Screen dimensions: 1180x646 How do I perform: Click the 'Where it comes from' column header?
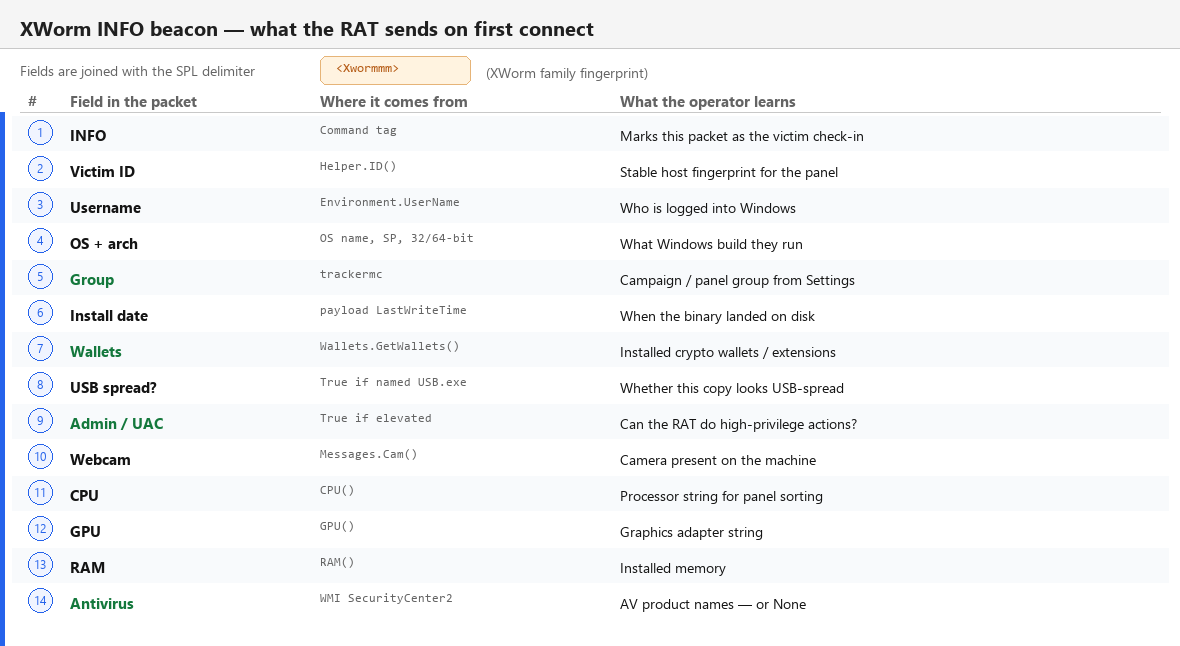point(394,102)
